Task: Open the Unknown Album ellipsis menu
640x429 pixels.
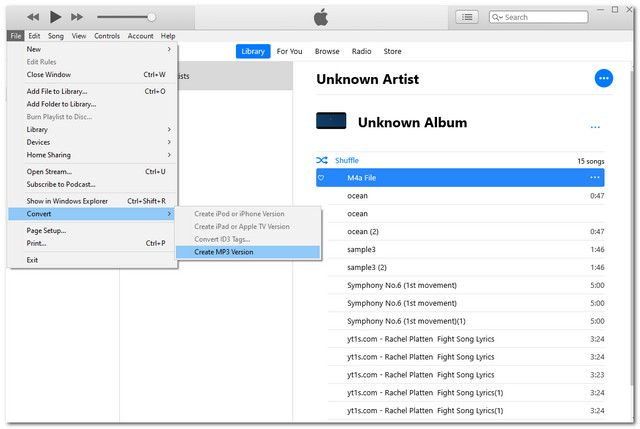Action: (595, 127)
